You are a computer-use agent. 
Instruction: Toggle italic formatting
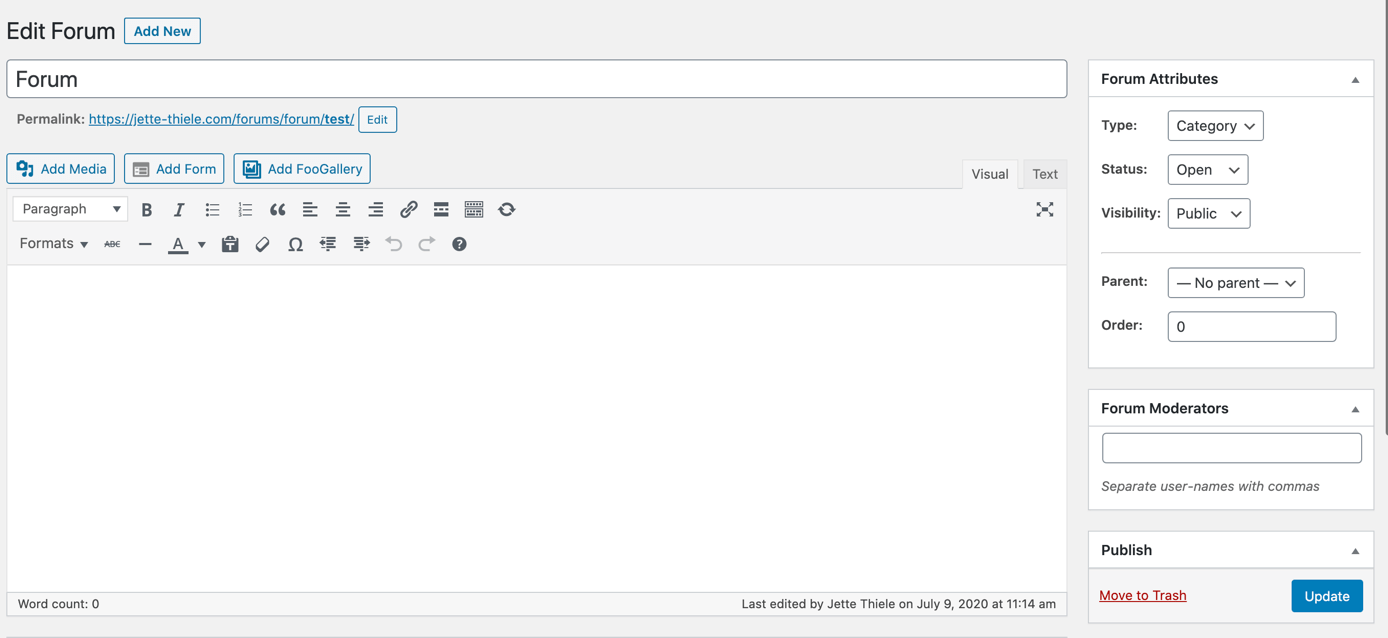(179, 210)
